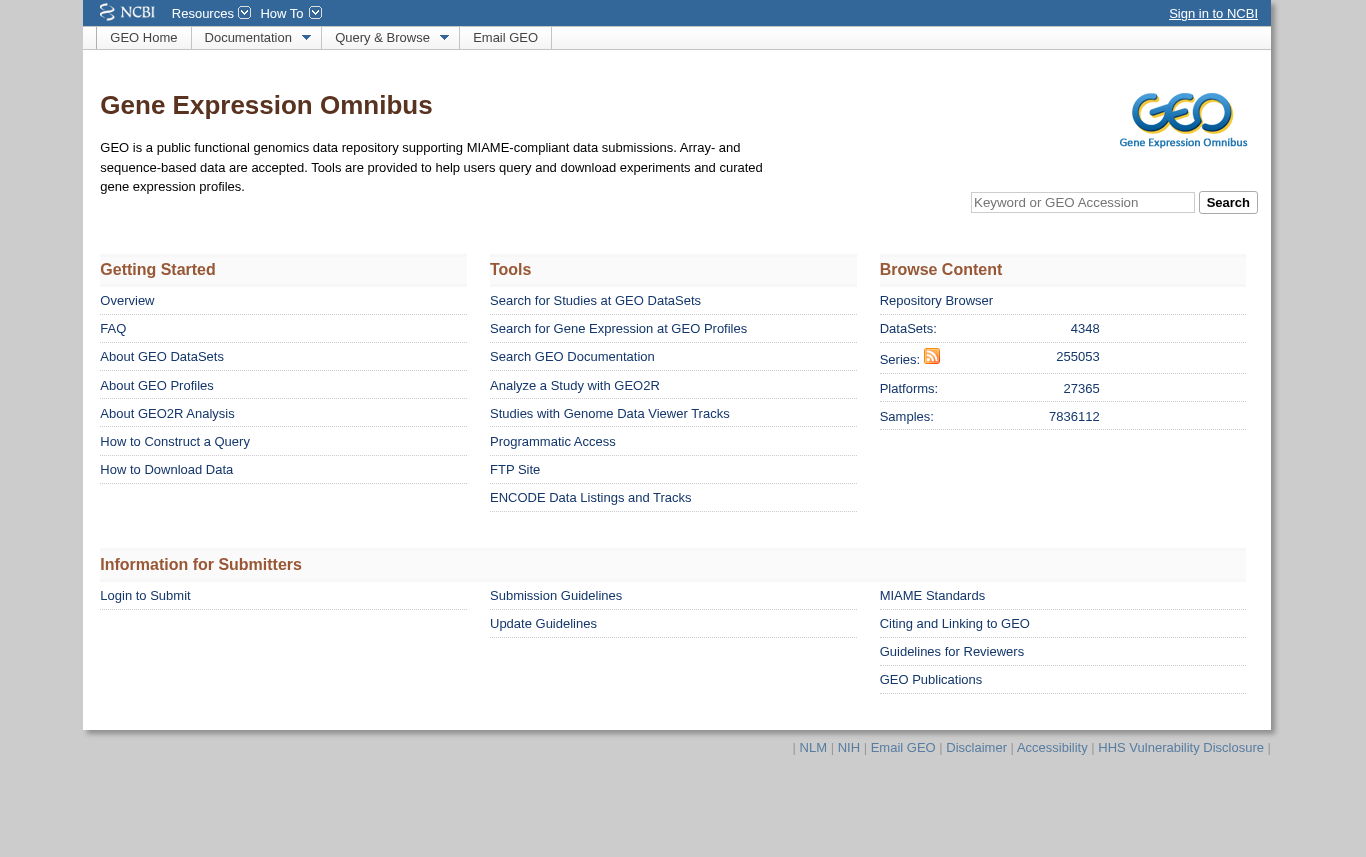Open HHS Vulnerability Disclosure footer link
Viewport: 1366px width, 857px height.
(1181, 748)
